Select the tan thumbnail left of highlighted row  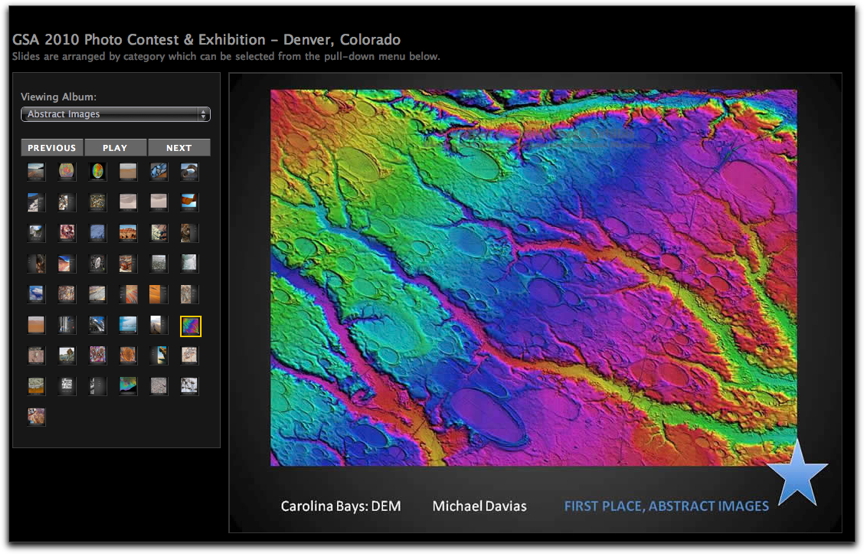pyautogui.click(x=36, y=325)
